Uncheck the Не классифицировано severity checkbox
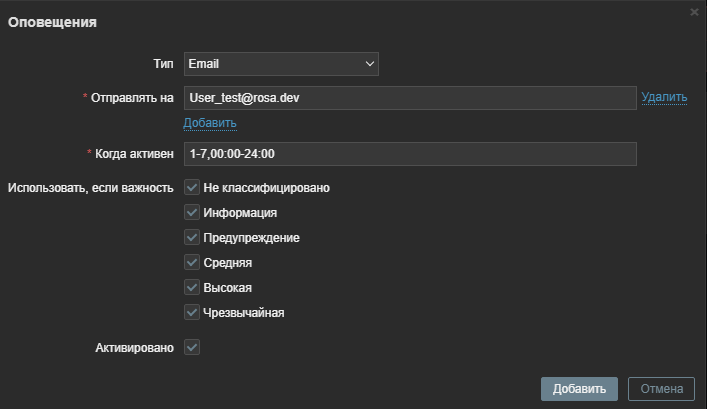 point(192,187)
